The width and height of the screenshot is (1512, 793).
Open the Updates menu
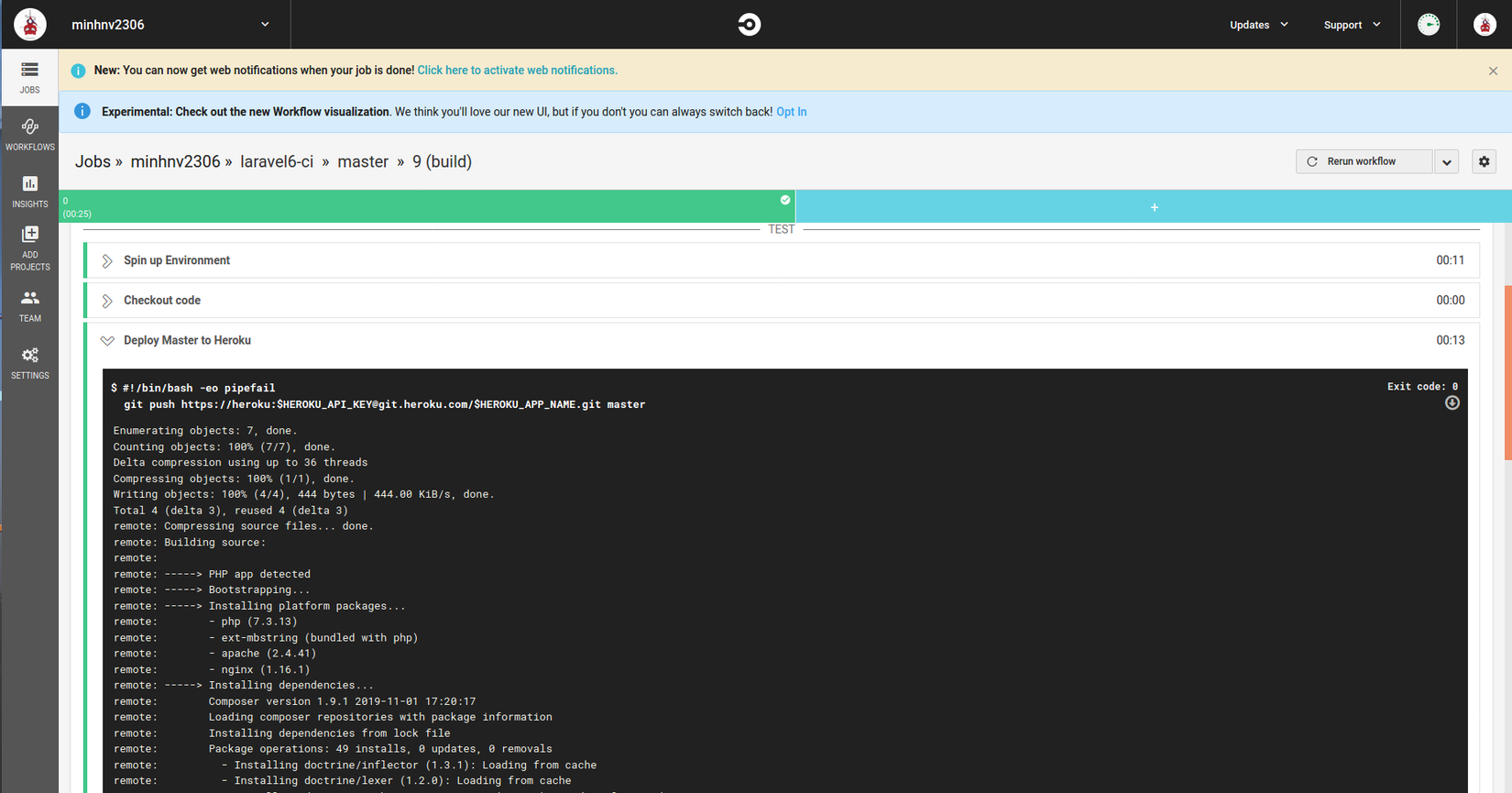tap(1258, 25)
